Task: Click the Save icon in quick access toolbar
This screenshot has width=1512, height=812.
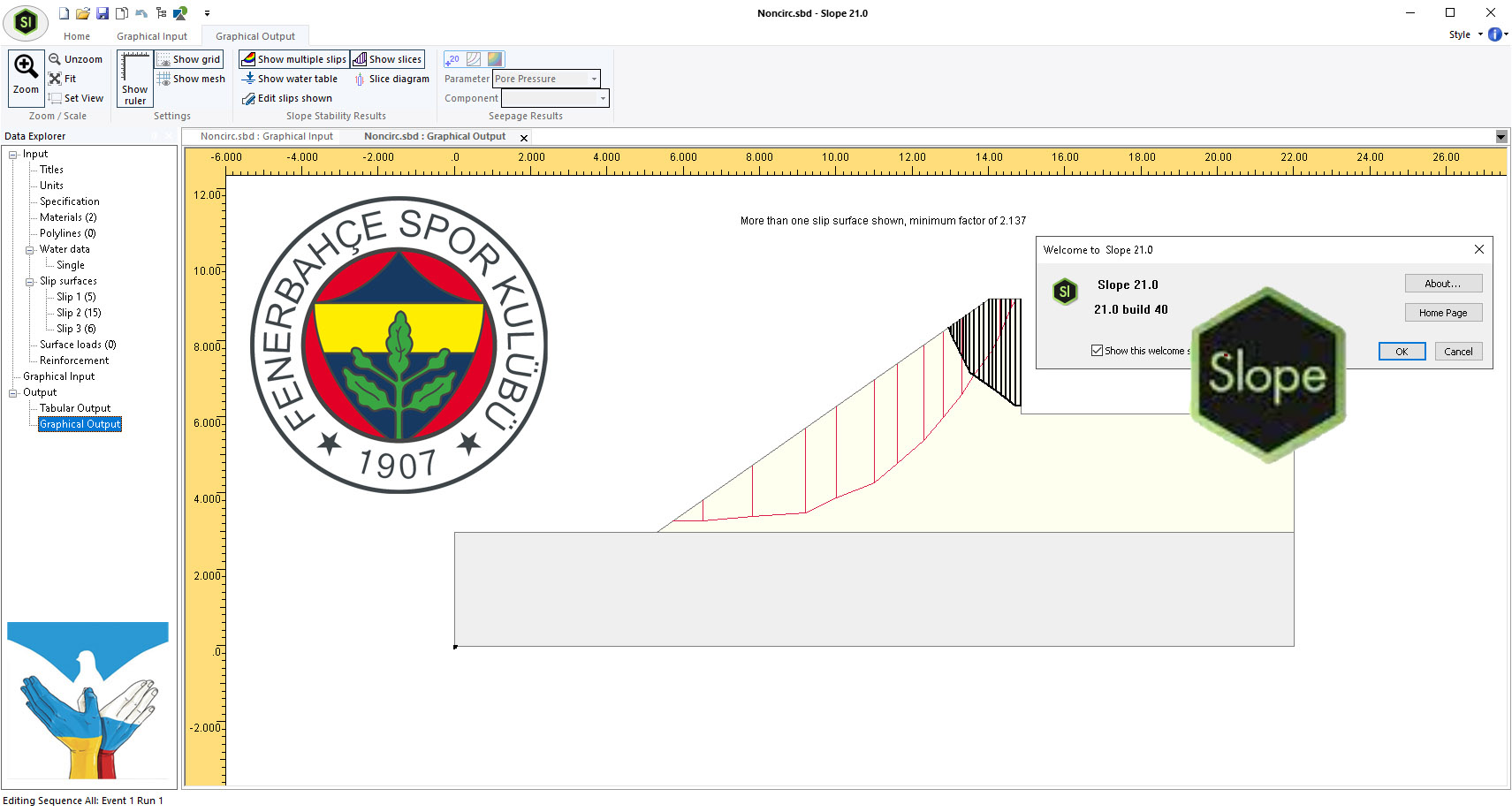Action: pos(102,12)
